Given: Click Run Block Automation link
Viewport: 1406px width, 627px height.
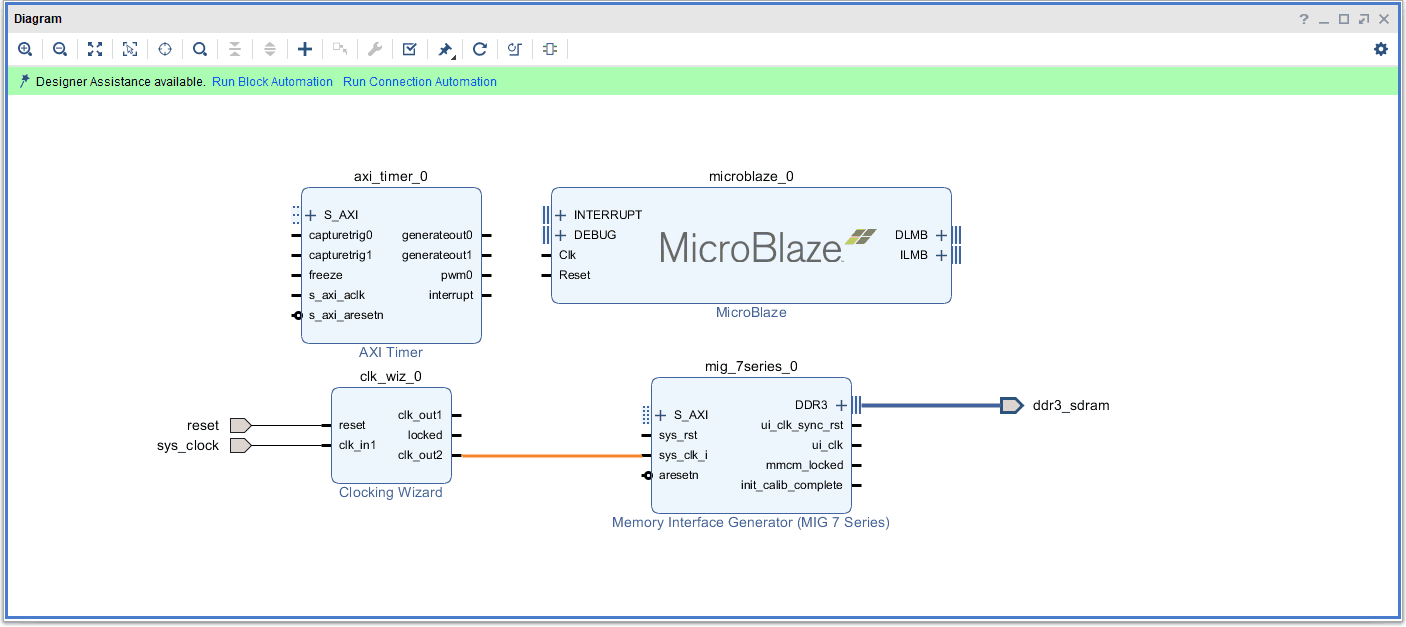Looking at the screenshot, I should coord(272,82).
